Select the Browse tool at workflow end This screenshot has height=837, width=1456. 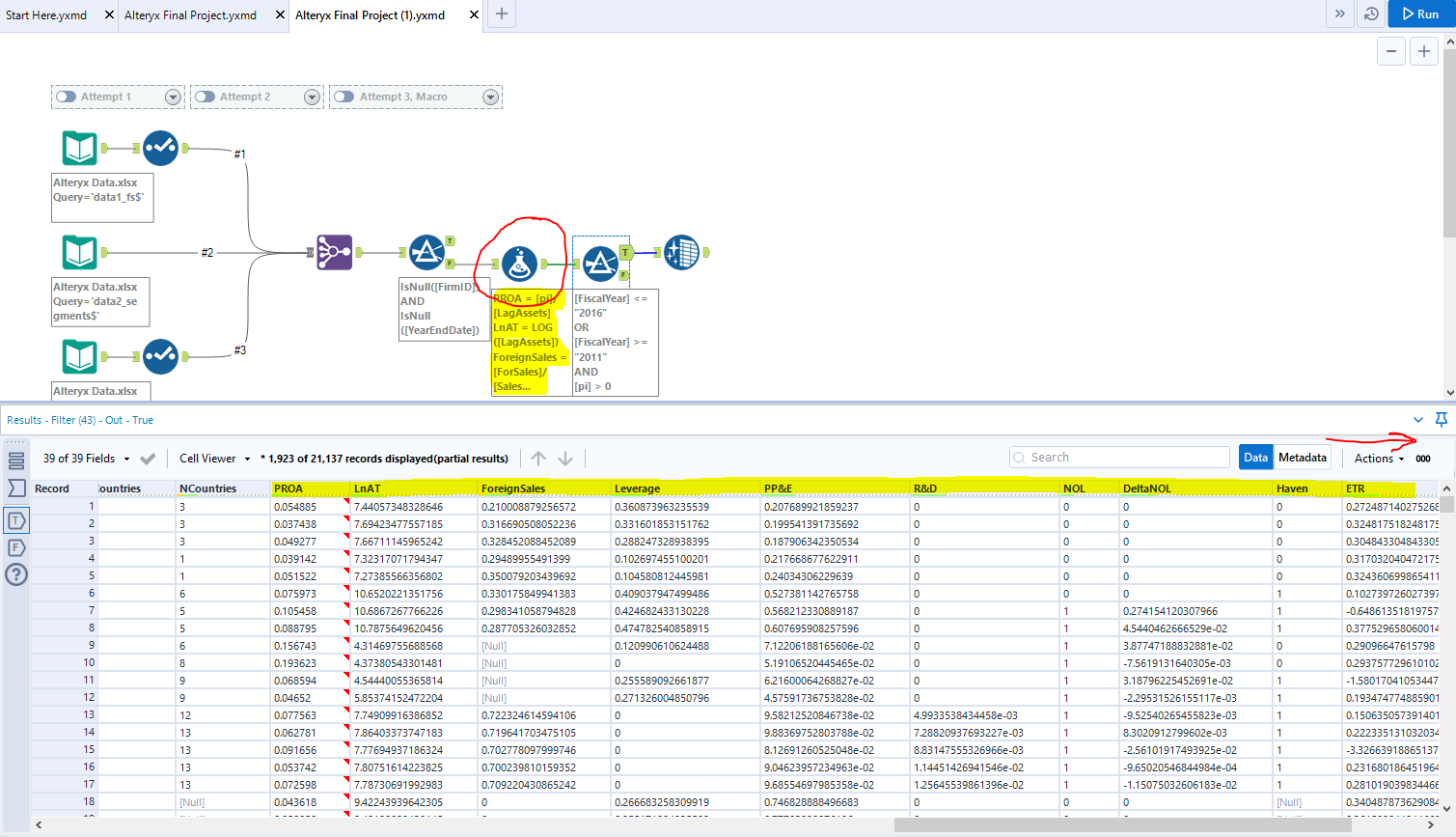tap(681, 253)
